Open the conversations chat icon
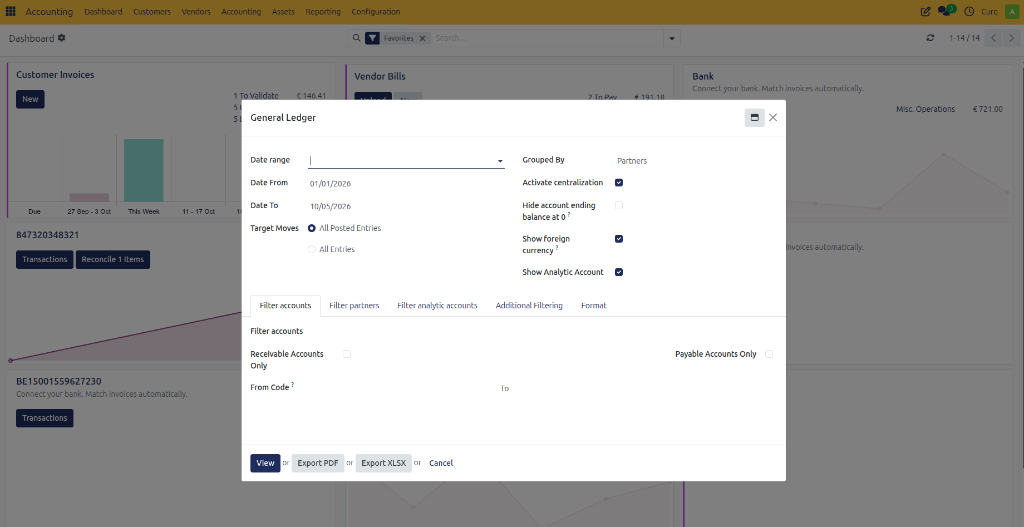 (x=945, y=11)
